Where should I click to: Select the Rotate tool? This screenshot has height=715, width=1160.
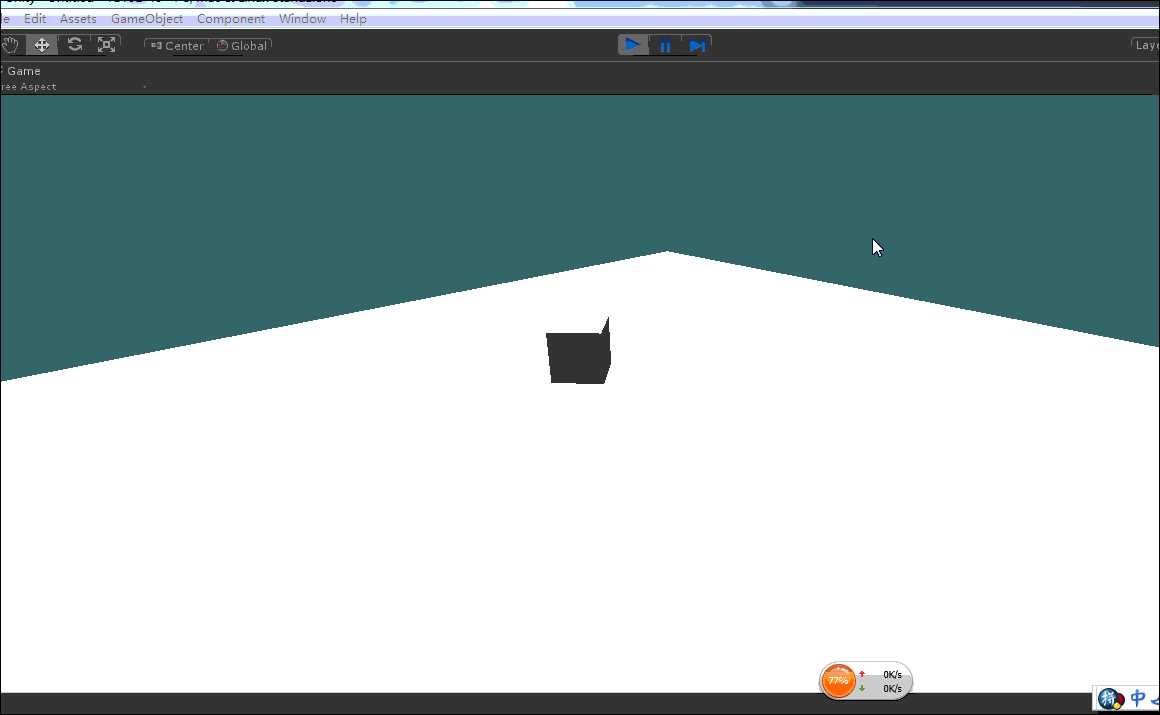pyautogui.click(x=74, y=45)
